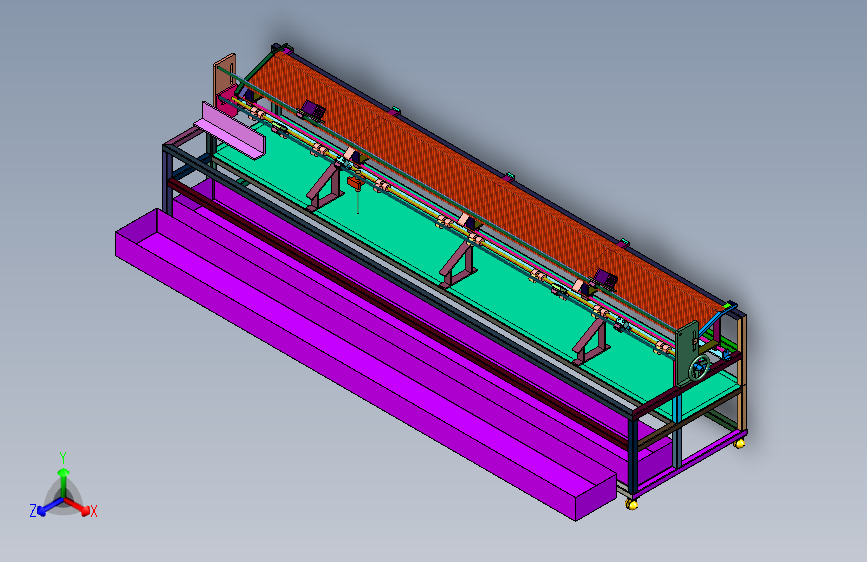
Task: Select the small orange block with needle
Action: coord(354,183)
